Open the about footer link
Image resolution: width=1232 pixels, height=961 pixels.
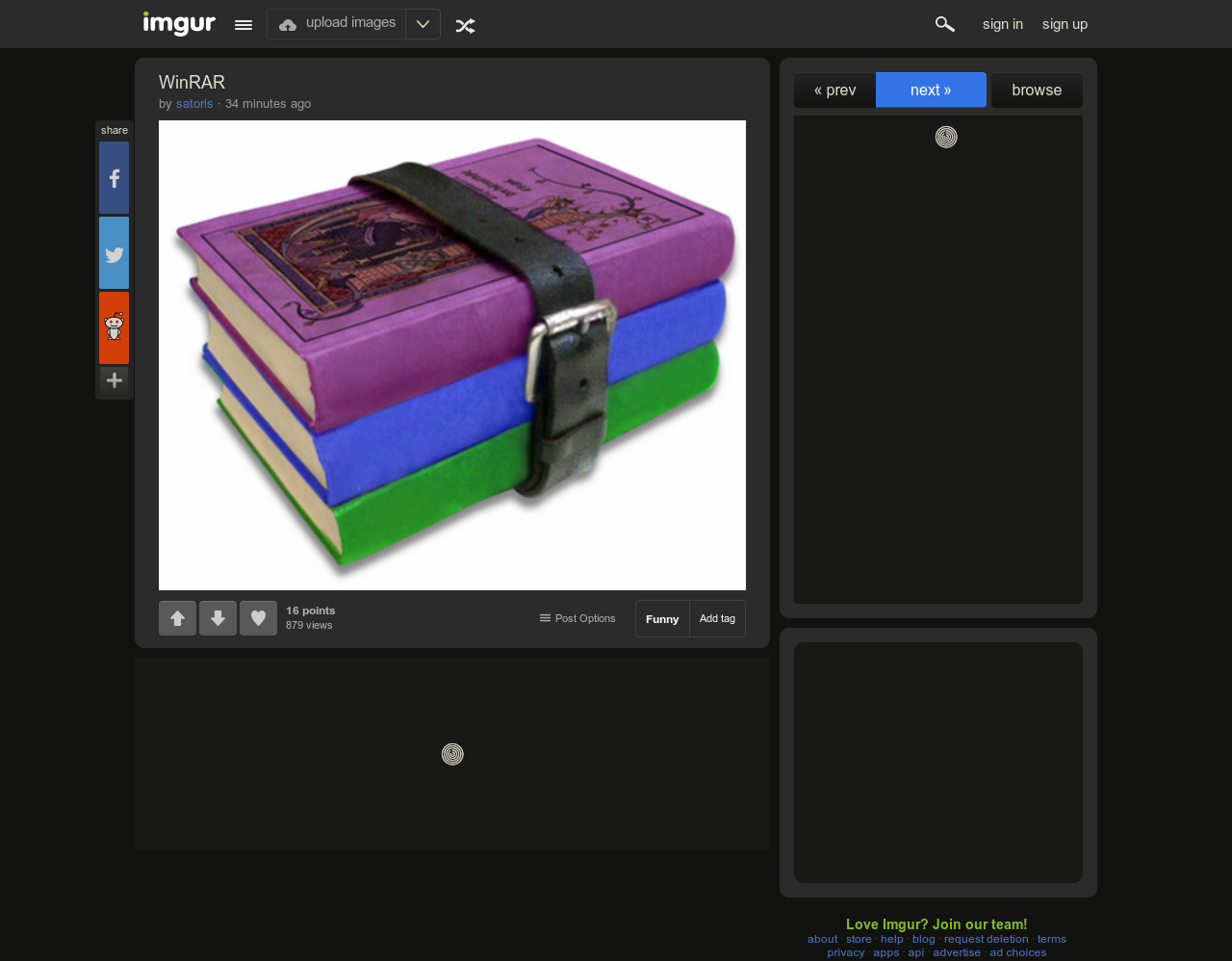pyautogui.click(x=823, y=939)
